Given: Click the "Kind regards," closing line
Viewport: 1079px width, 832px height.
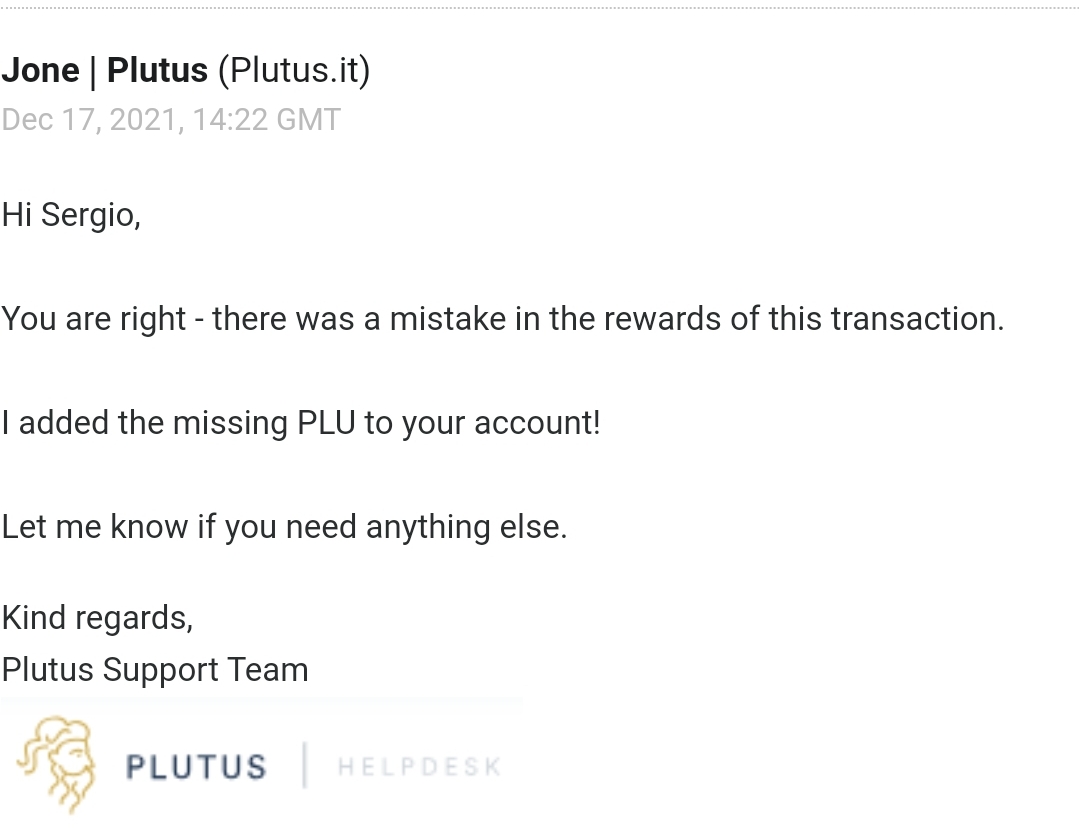Looking at the screenshot, I should tap(97, 618).
